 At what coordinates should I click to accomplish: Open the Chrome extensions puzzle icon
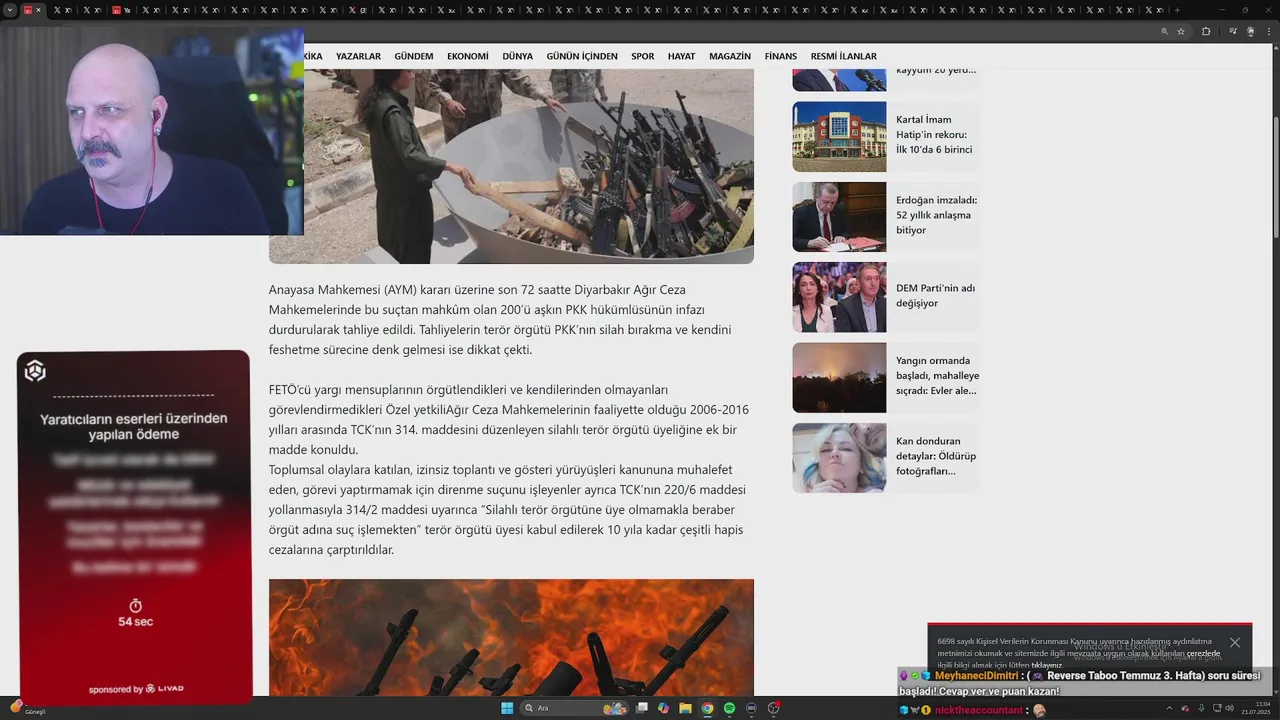tap(1206, 31)
